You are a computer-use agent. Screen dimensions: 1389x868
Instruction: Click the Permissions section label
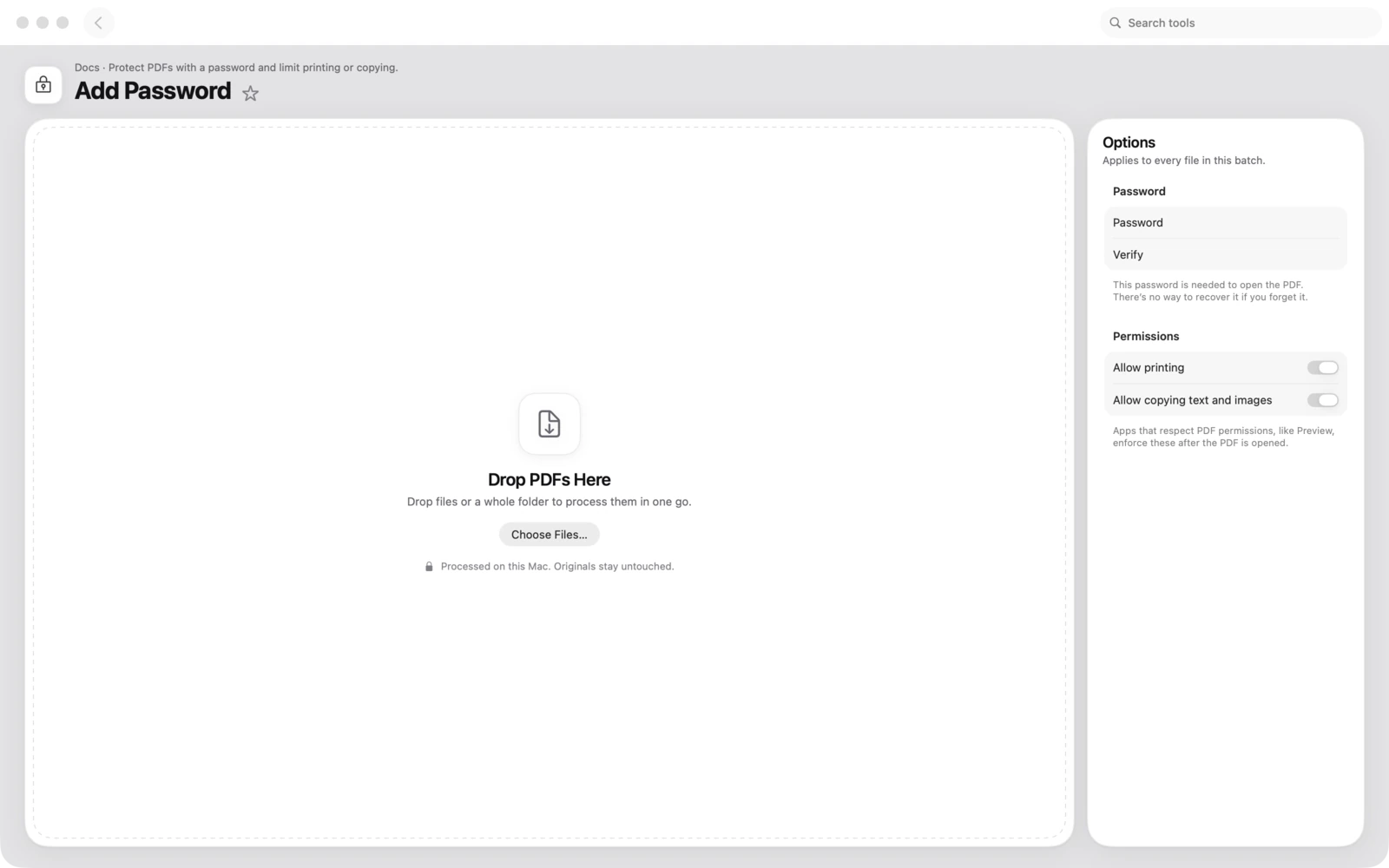pyautogui.click(x=1146, y=336)
